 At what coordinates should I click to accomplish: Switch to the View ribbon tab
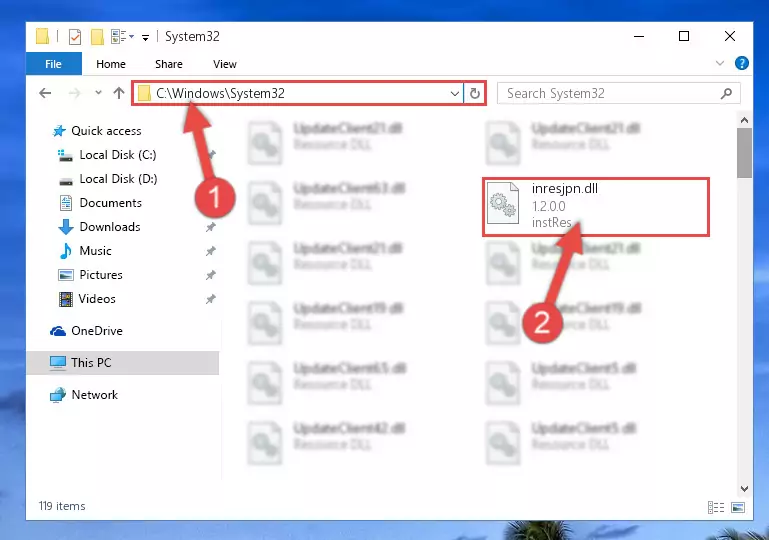pyautogui.click(x=225, y=64)
